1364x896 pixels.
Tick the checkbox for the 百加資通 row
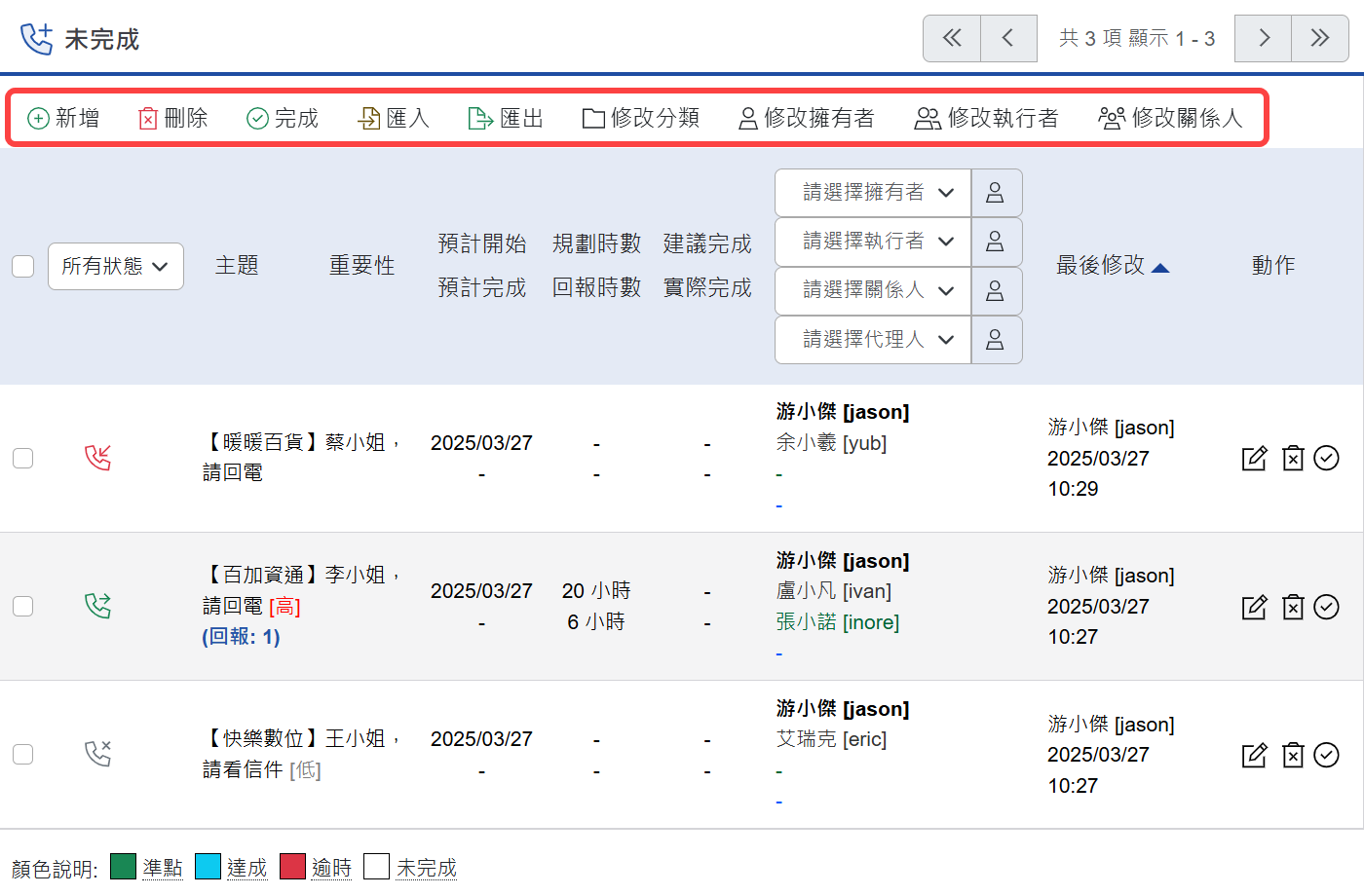(x=23, y=606)
